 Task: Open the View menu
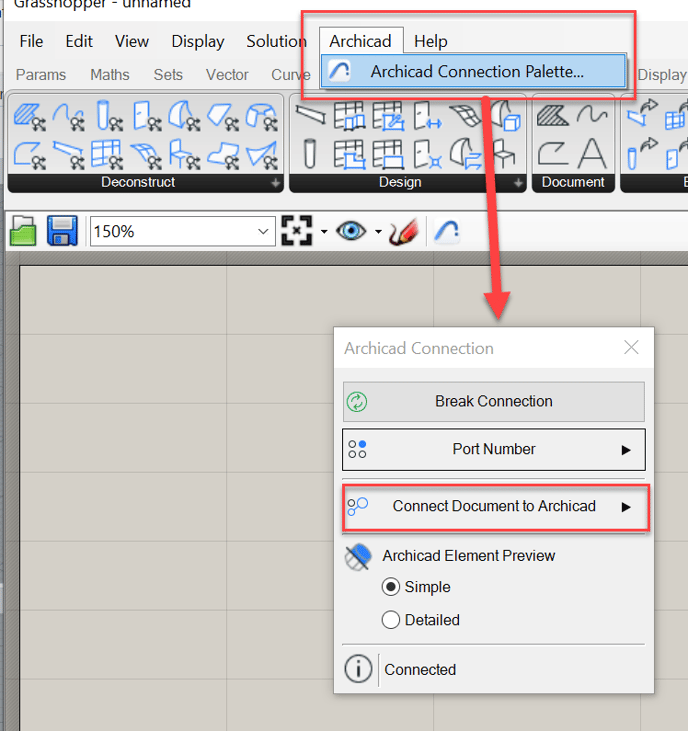(132, 41)
